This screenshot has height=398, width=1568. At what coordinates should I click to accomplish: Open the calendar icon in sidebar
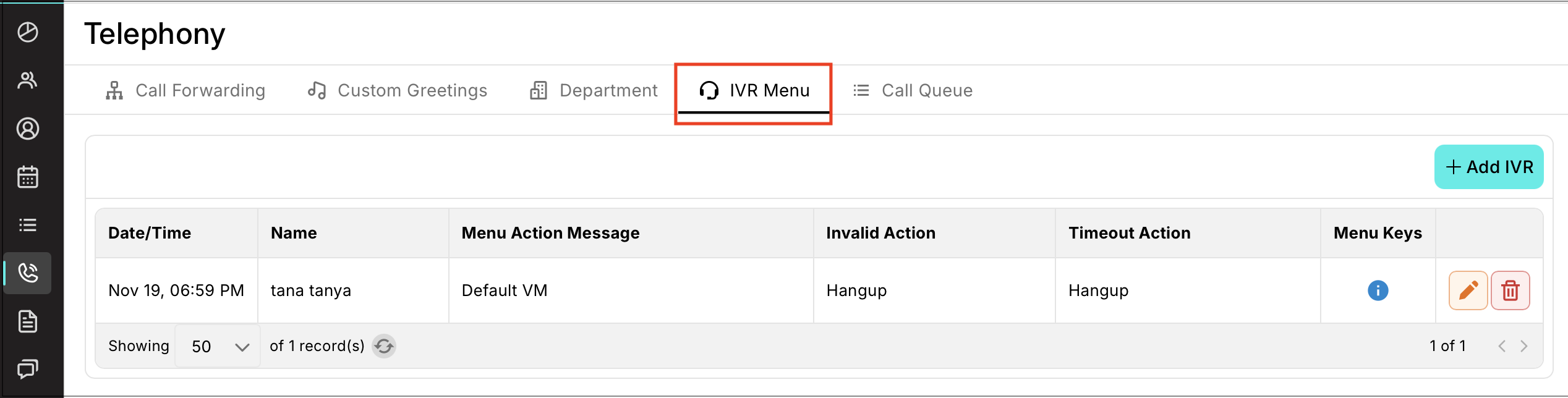28,177
